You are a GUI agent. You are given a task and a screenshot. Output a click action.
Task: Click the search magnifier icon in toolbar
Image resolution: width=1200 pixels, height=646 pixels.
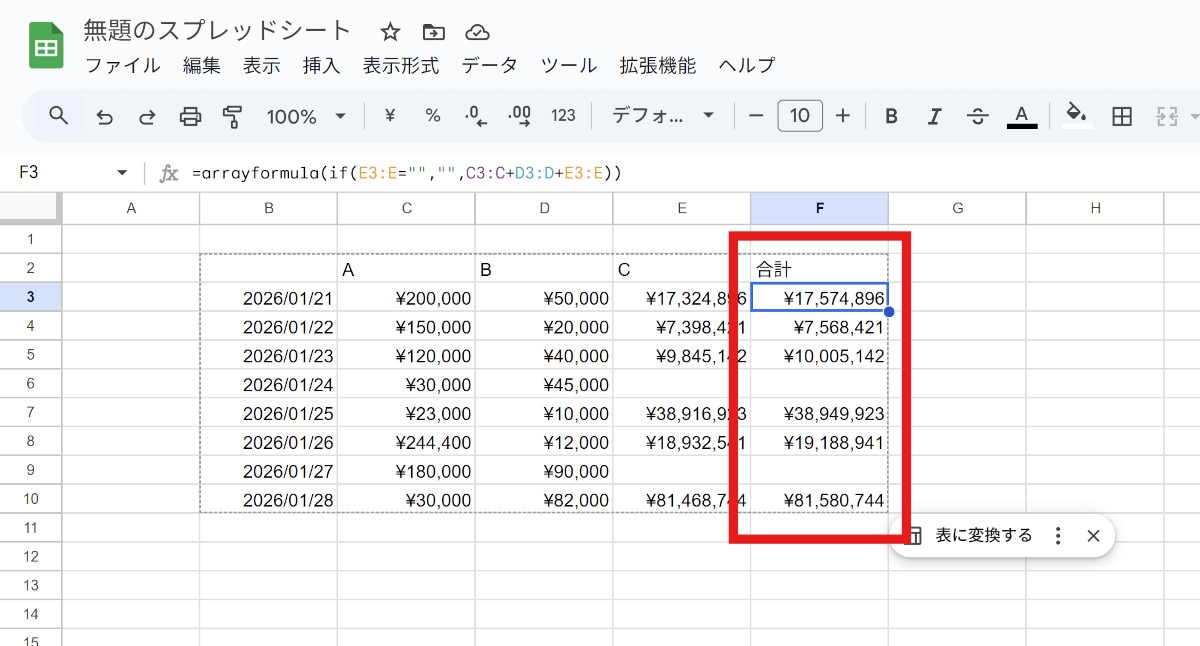coord(59,116)
